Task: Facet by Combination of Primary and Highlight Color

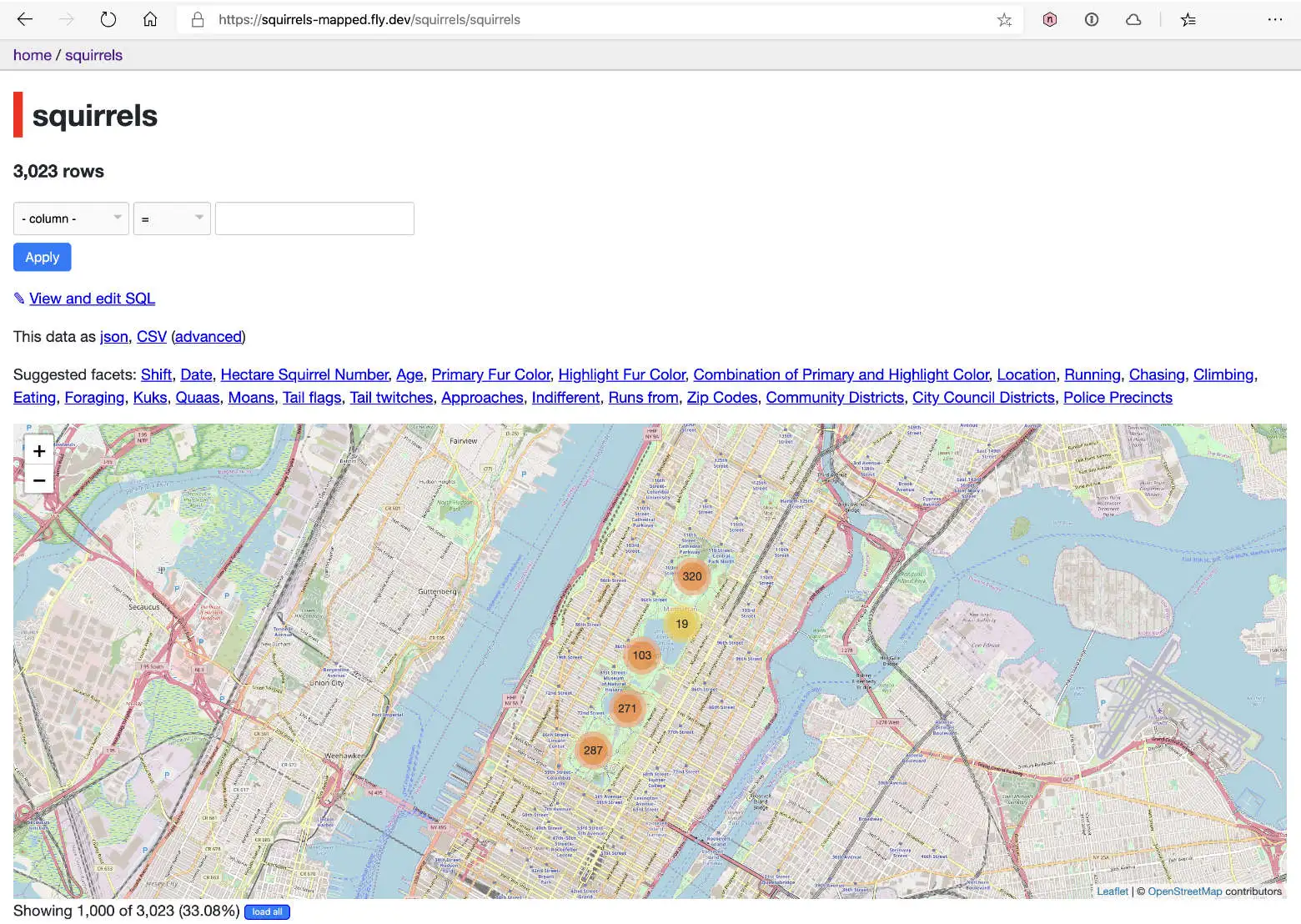Action: click(x=841, y=375)
